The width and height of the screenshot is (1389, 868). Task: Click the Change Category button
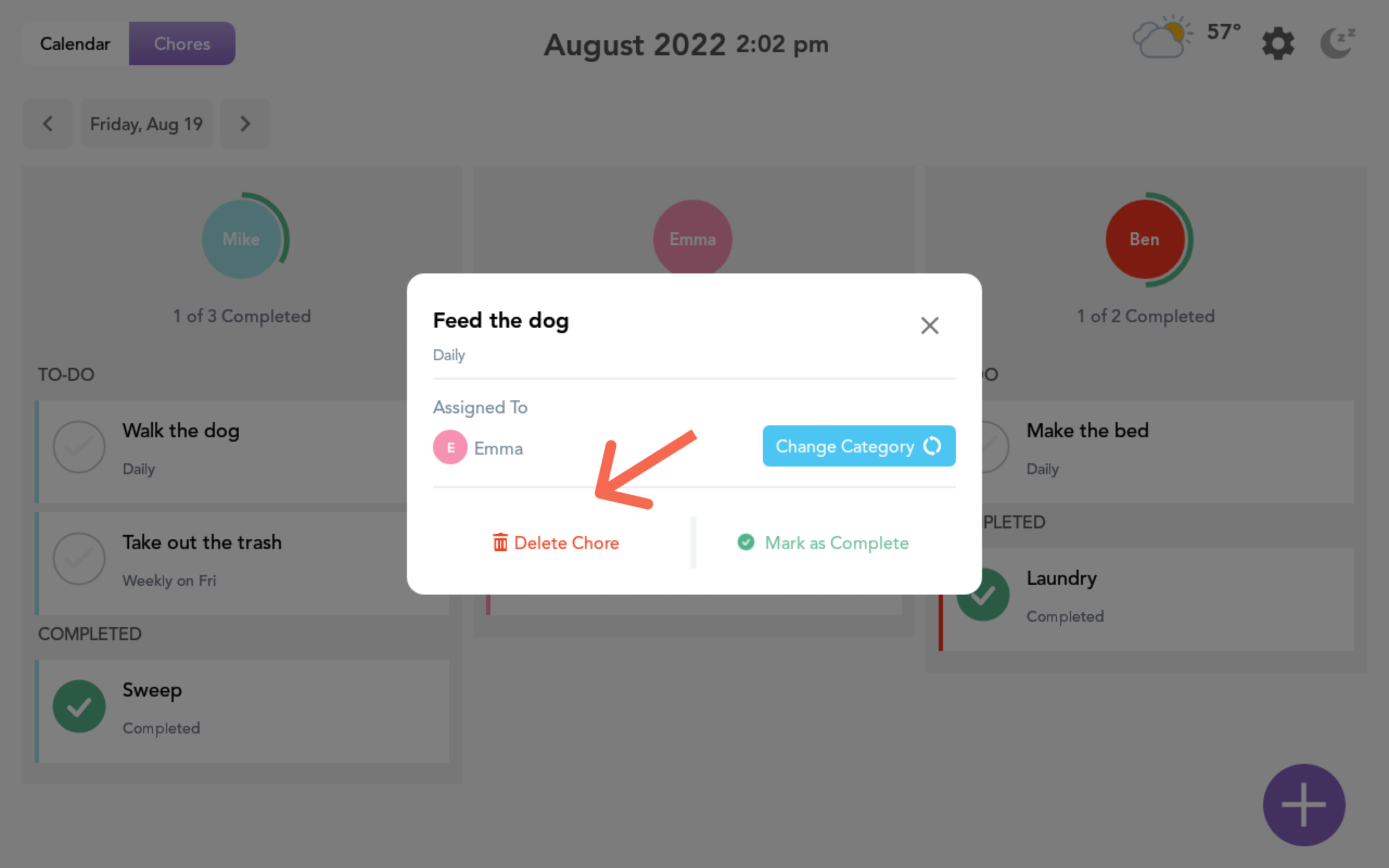859,446
